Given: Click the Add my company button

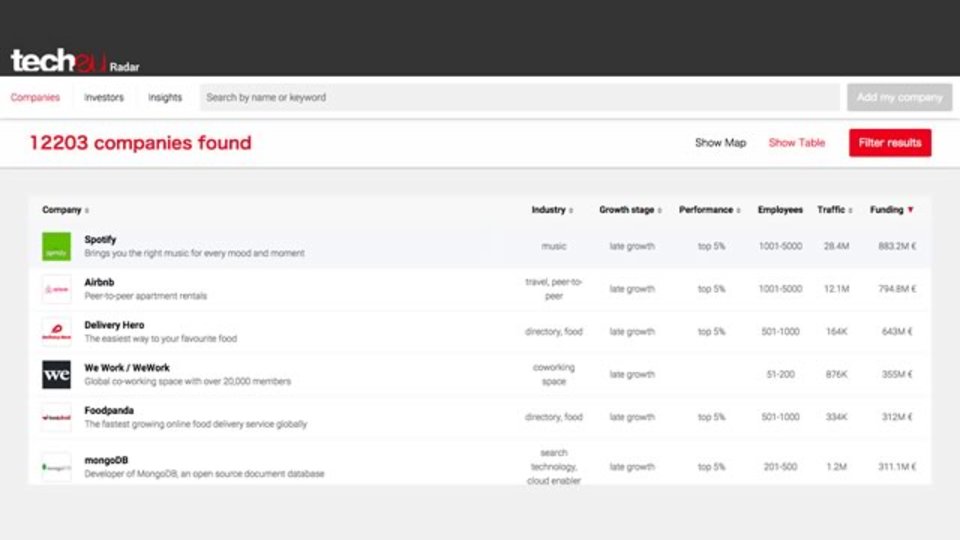Looking at the screenshot, I should point(899,97).
